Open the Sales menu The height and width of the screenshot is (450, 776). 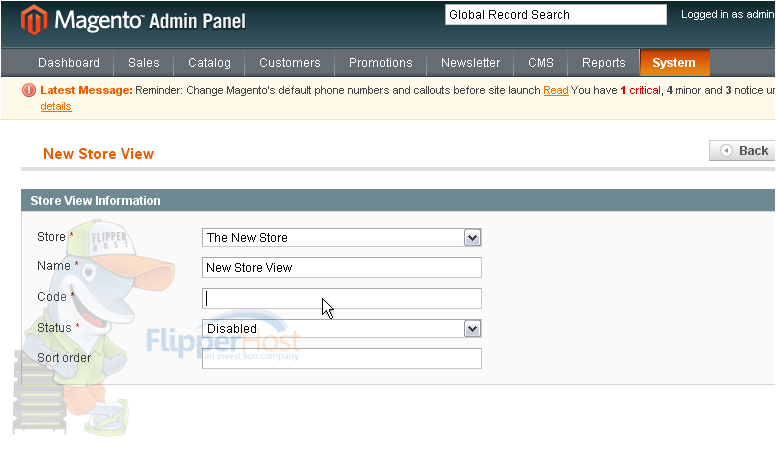pyautogui.click(x=144, y=63)
